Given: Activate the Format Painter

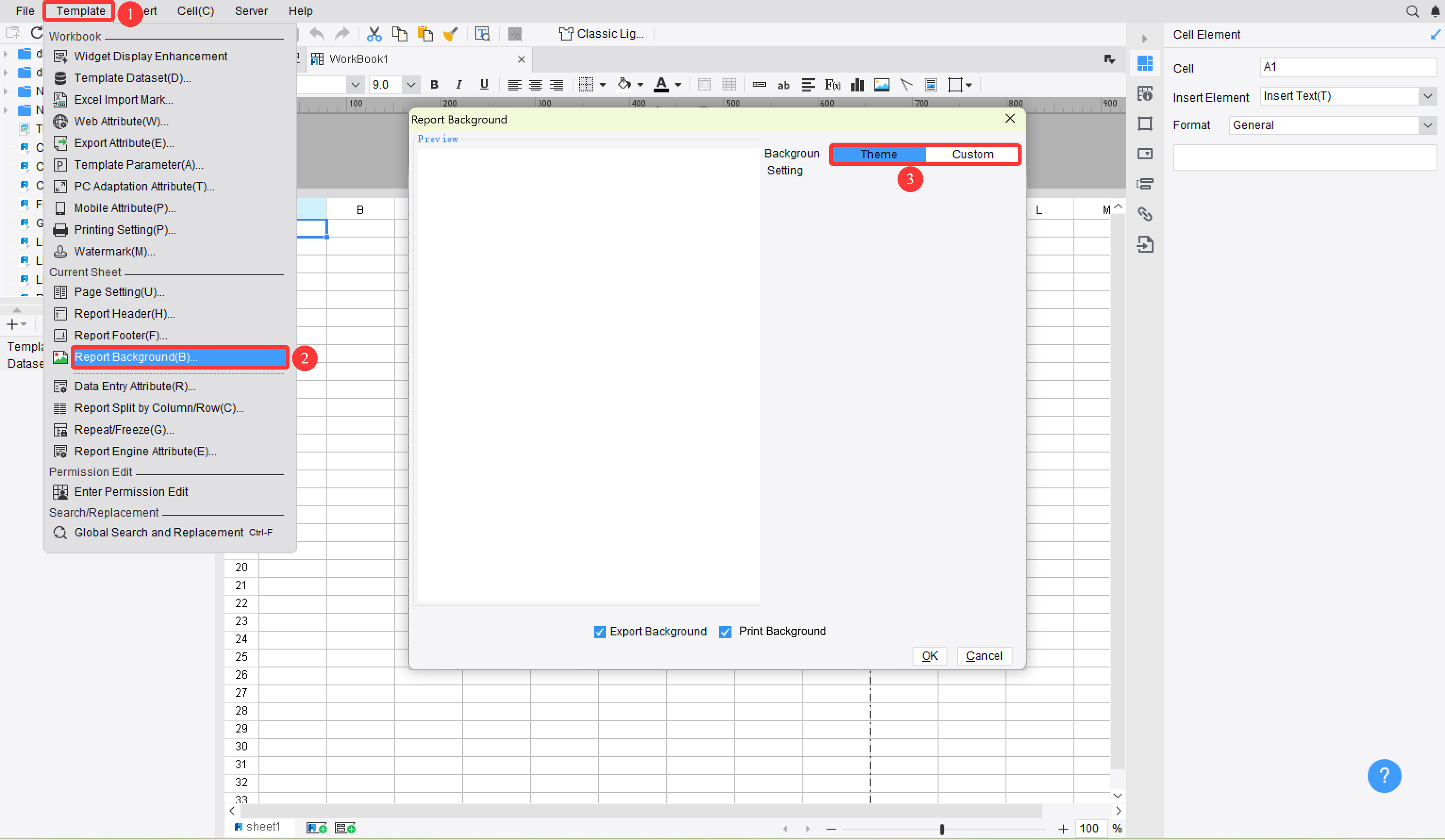Looking at the screenshot, I should coord(451,33).
